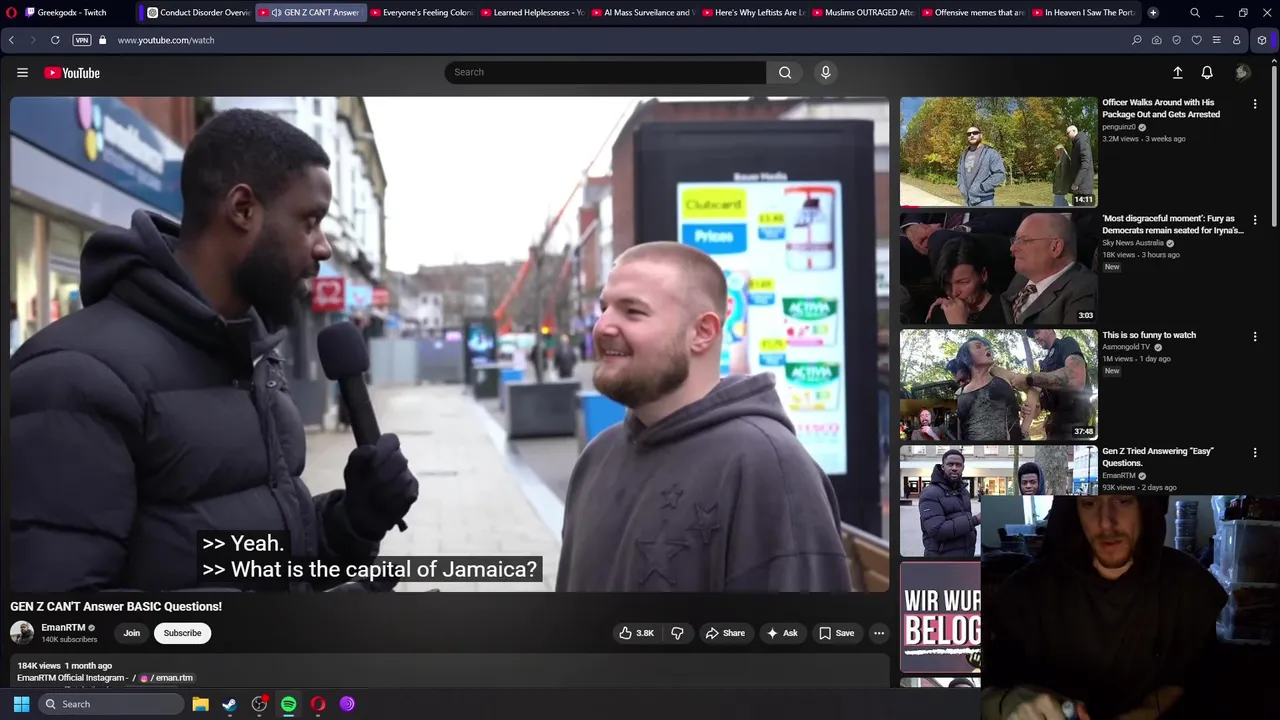Click the video title 'GEN Z CAN'T Answer BASIC Questions!'
This screenshot has width=1280, height=720.
116,606
